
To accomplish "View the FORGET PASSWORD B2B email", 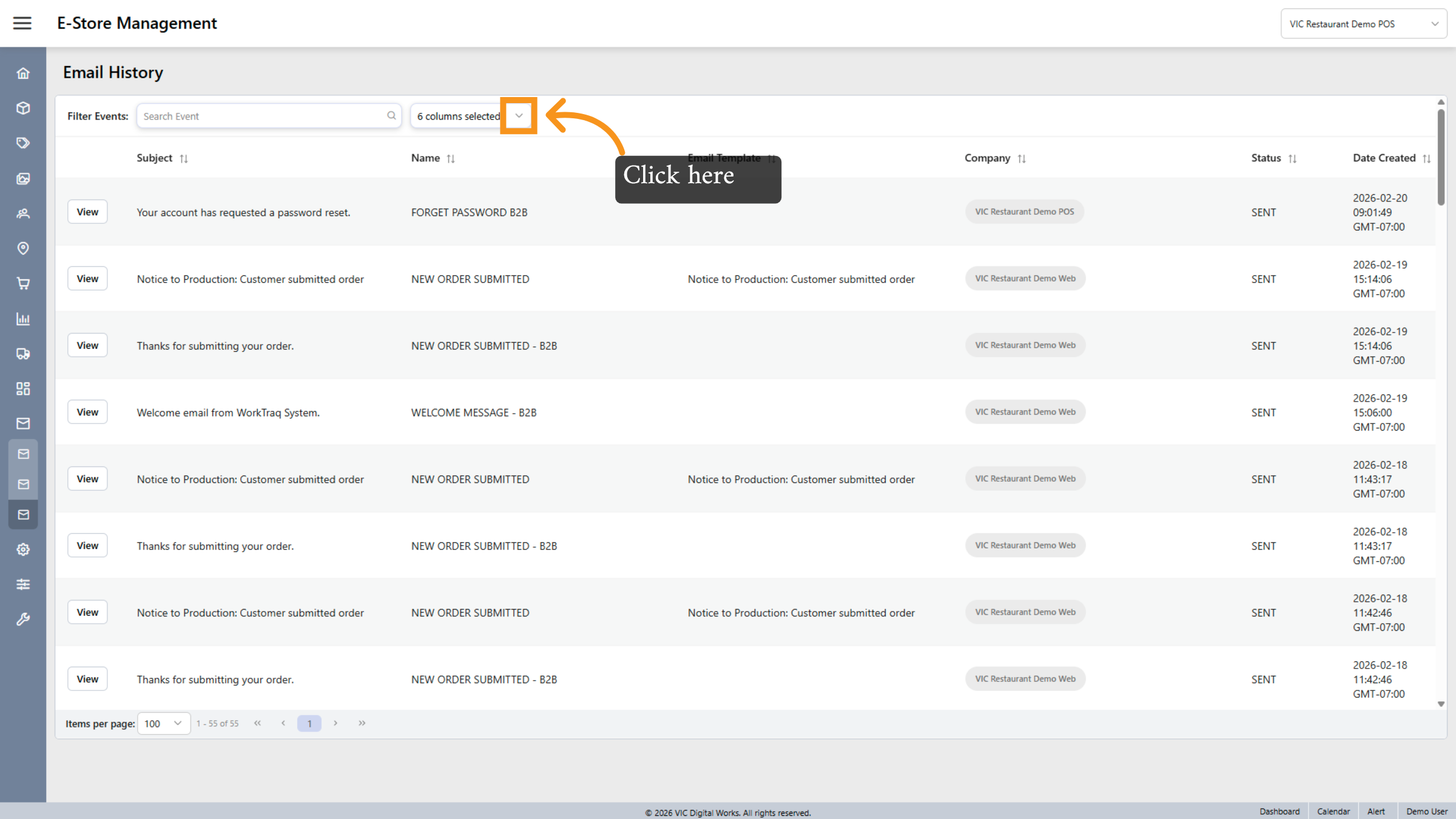I will coord(87,211).
